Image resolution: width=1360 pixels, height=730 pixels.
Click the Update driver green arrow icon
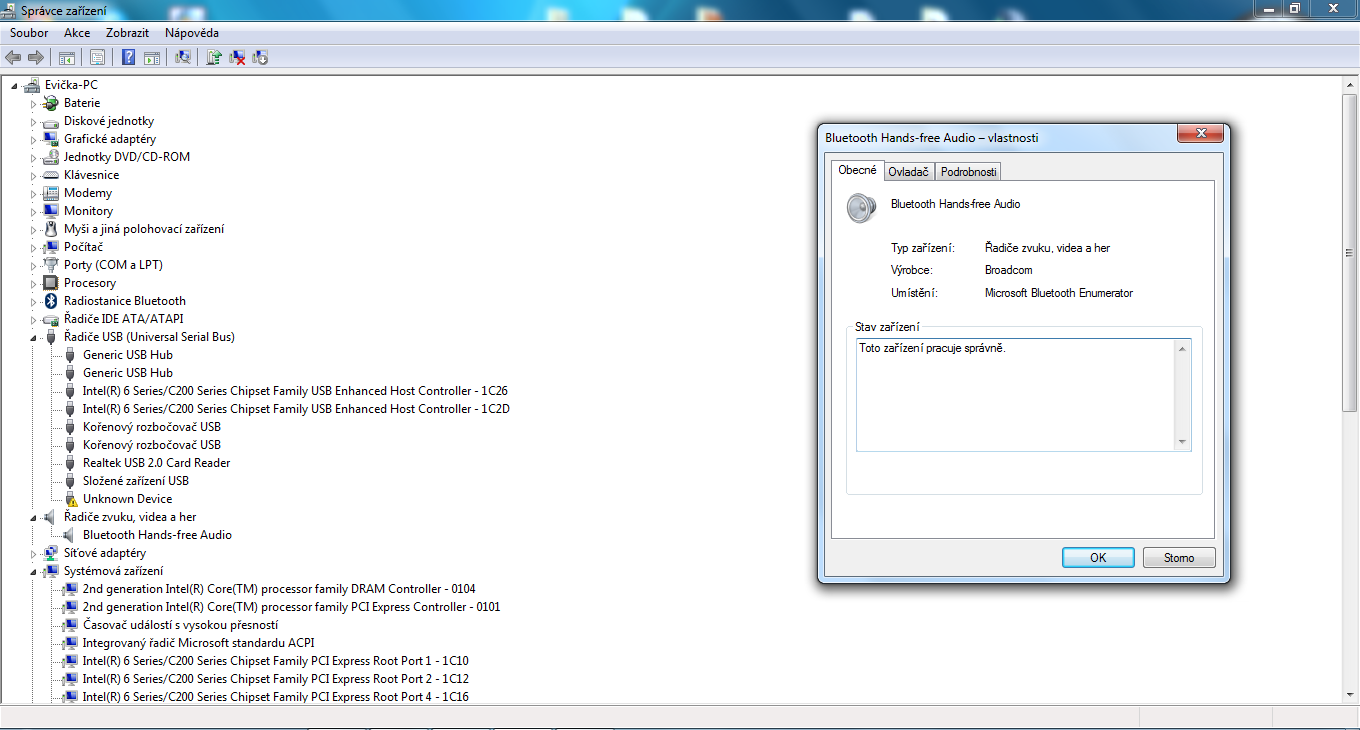point(214,57)
